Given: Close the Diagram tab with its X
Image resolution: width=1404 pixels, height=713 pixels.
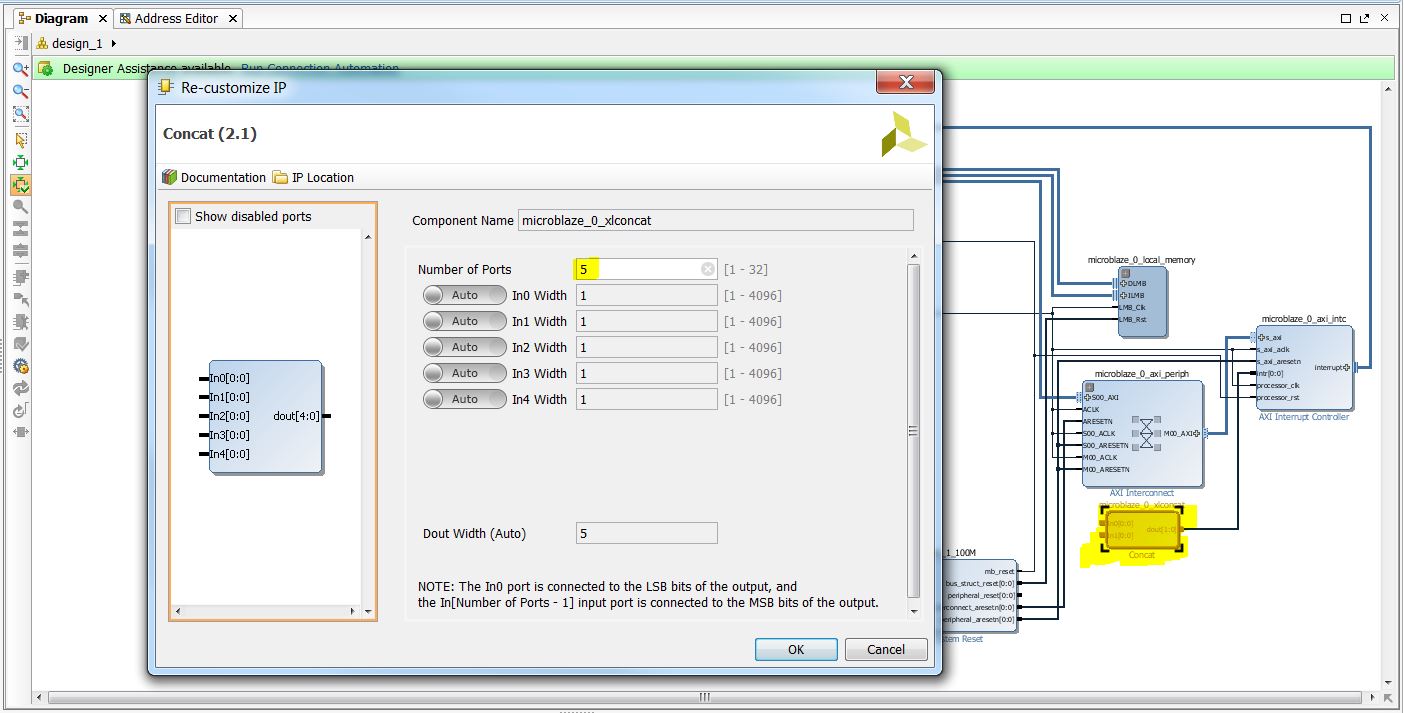Looking at the screenshot, I should click(x=103, y=19).
